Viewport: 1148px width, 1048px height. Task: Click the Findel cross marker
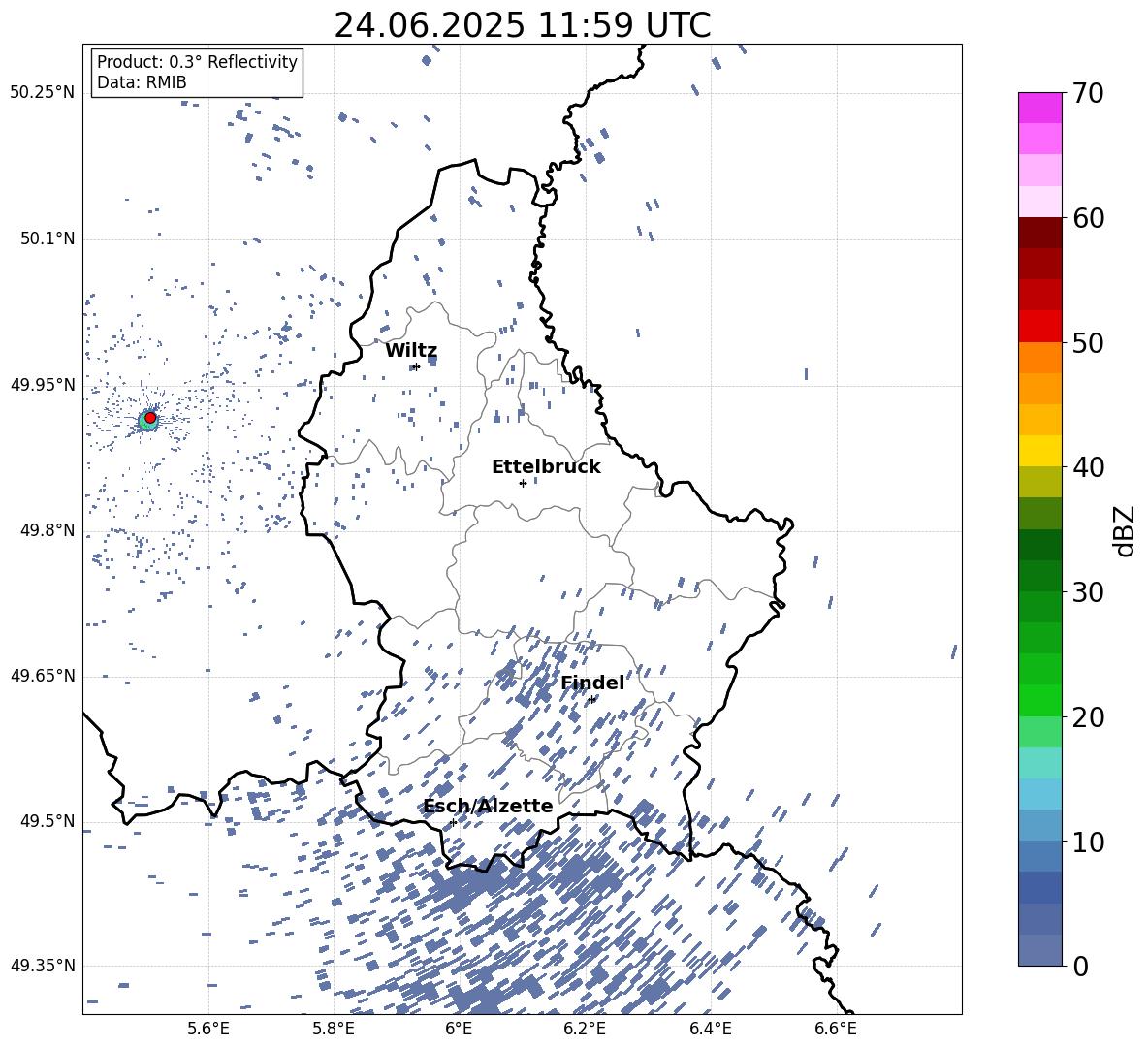591,700
